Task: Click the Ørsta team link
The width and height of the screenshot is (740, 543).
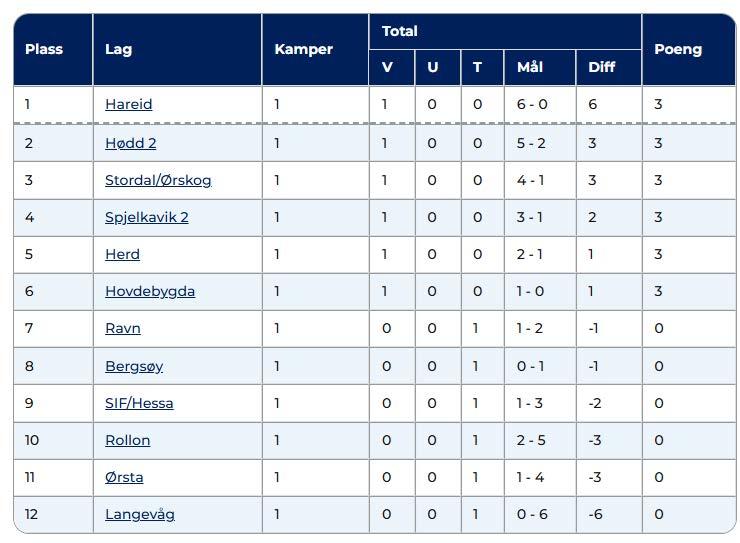Action: 124,477
